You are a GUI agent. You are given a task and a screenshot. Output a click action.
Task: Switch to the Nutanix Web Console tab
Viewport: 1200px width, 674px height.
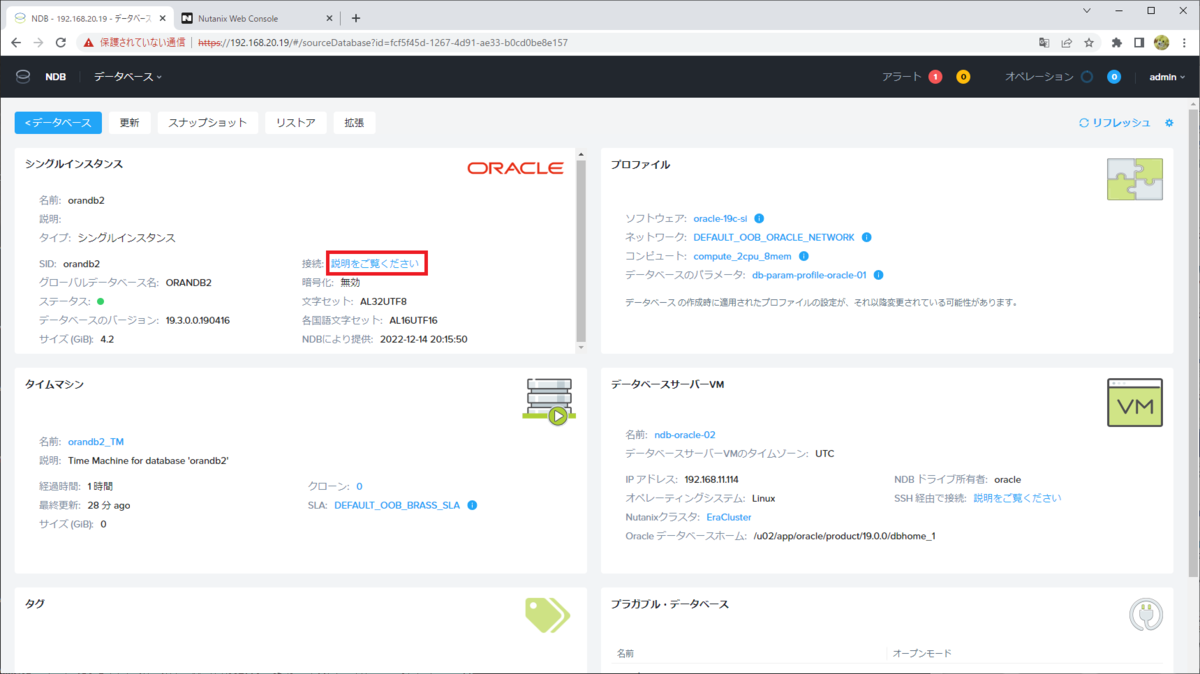(x=258, y=18)
